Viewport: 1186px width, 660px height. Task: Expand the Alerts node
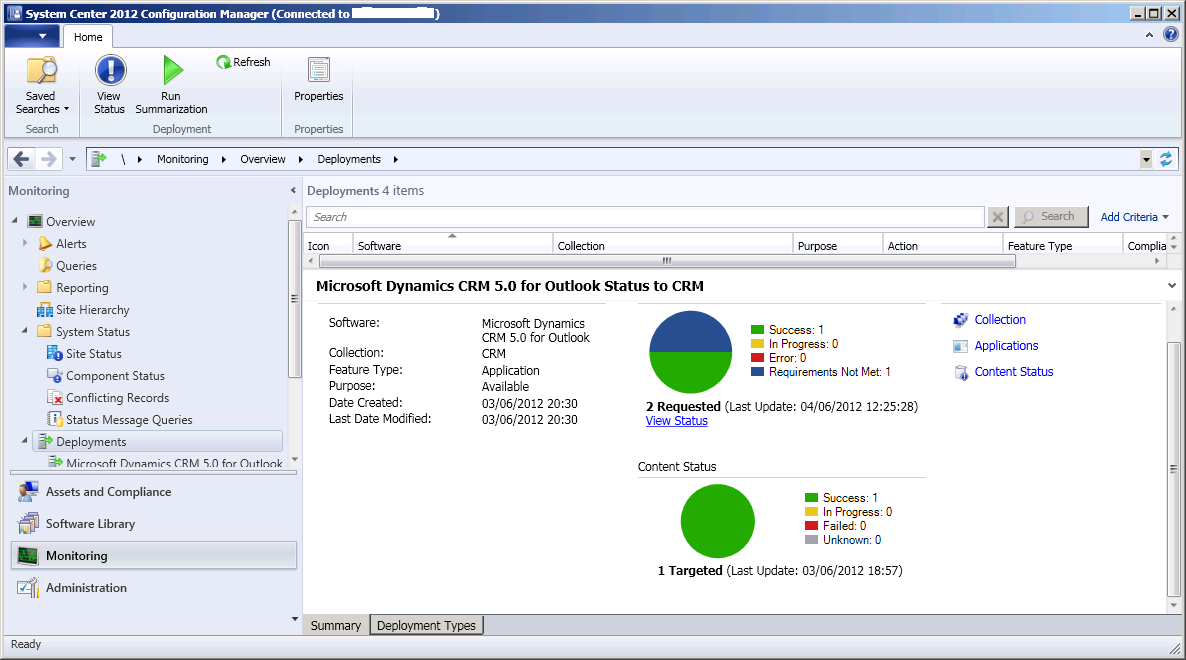pos(27,243)
